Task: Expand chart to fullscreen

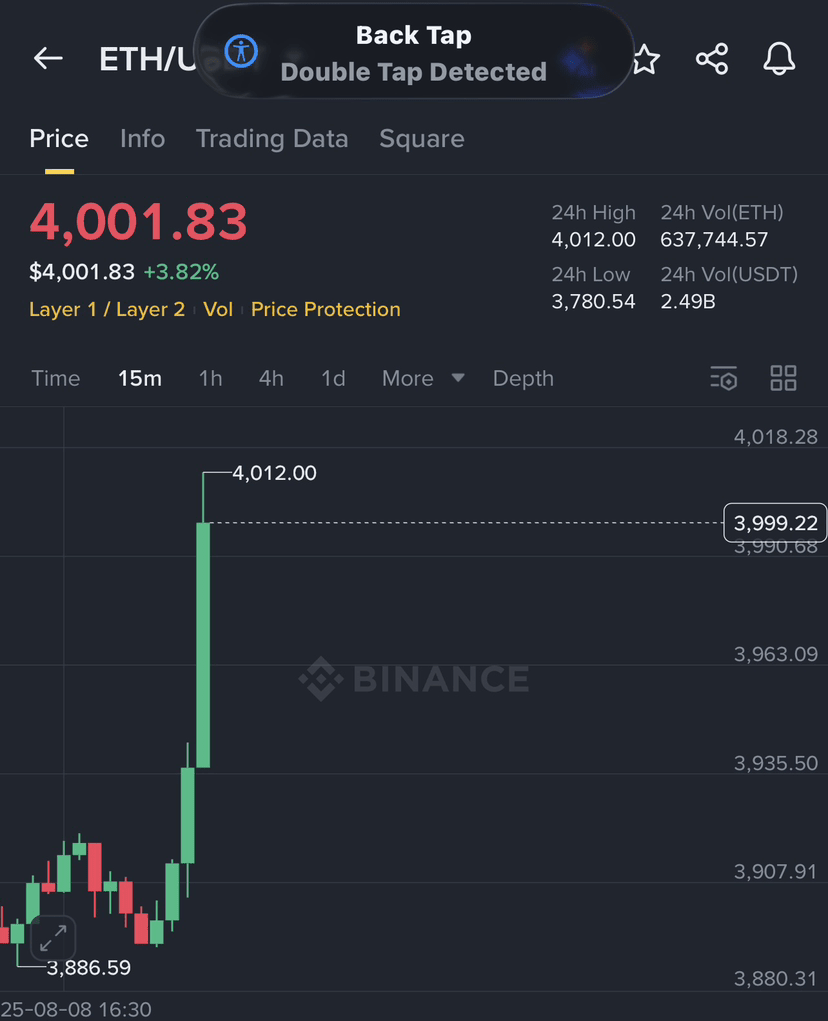Action: tap(53, 938)
